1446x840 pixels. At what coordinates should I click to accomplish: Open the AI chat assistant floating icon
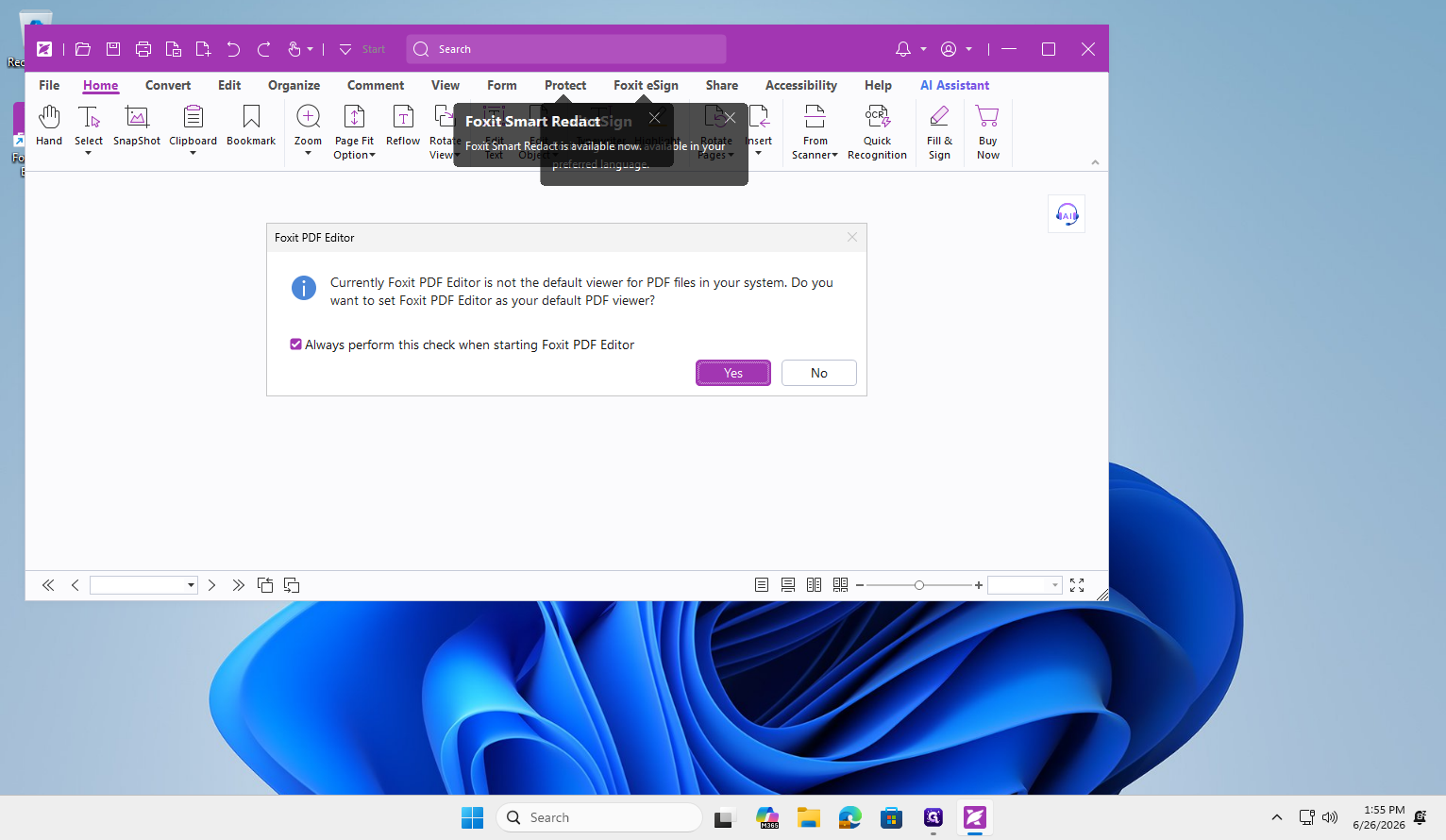(x=1067, y=214)
